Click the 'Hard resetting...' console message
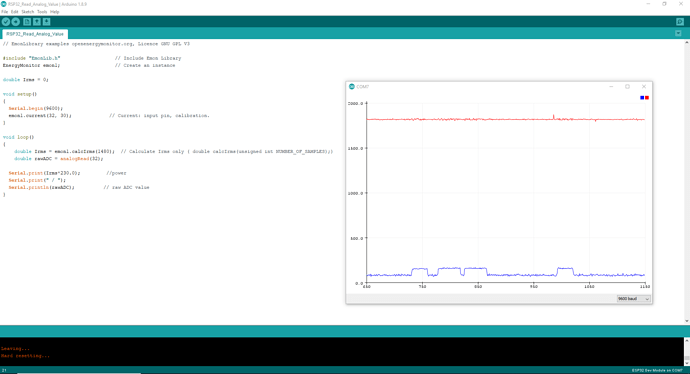The width and height of the screenshot is (690, 374). point(25,356)
